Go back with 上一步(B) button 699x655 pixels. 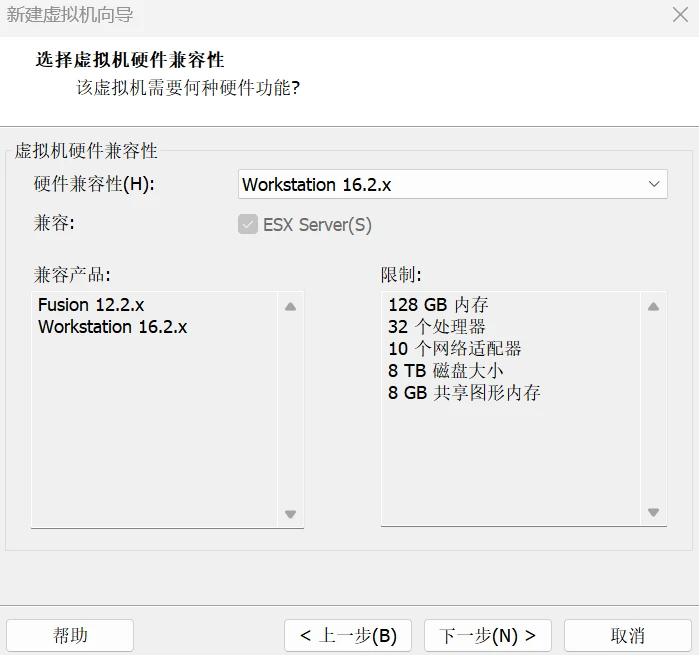(x=348, y=635)
